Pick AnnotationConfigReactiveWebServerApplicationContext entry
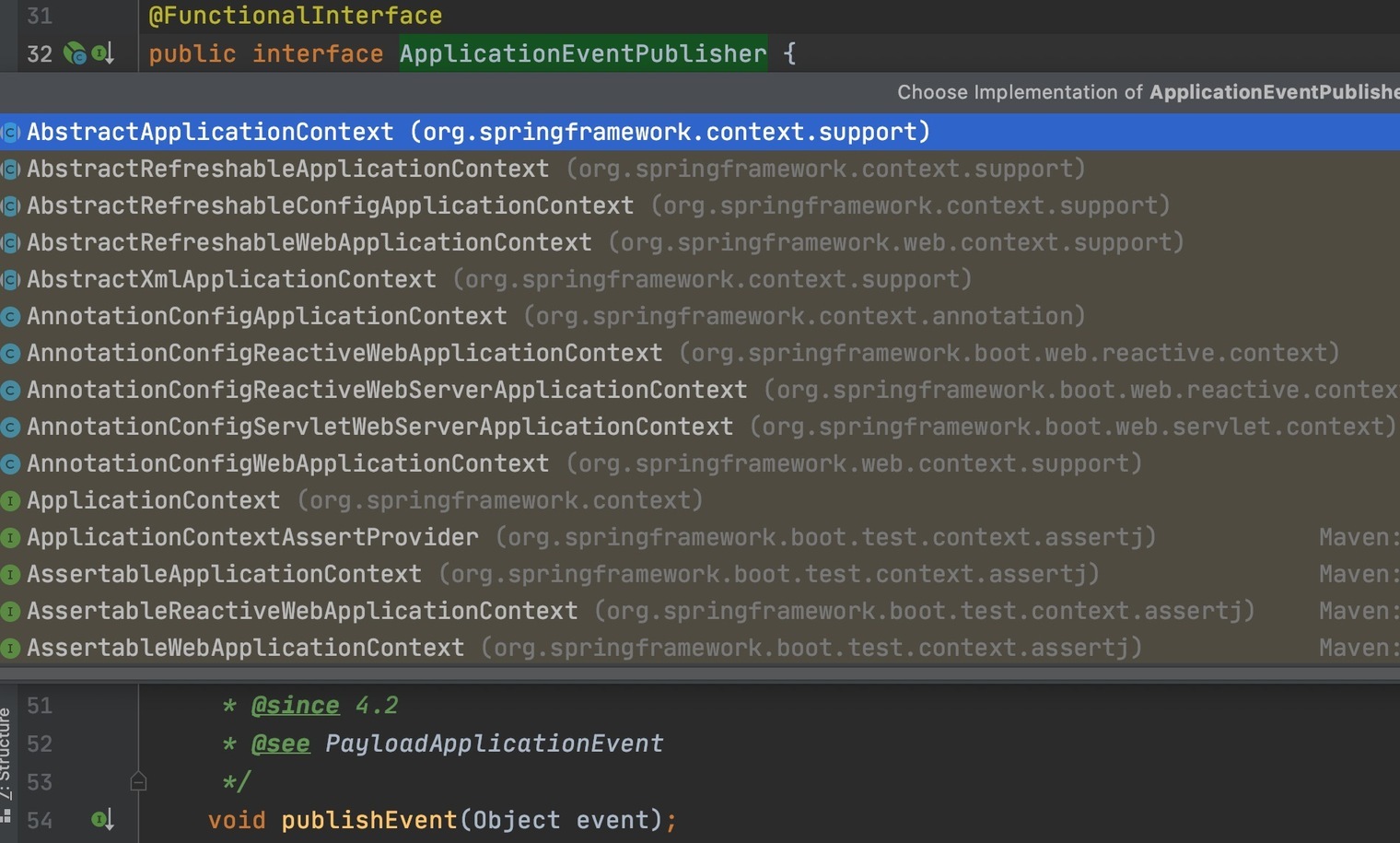 (x=700, y=390)
